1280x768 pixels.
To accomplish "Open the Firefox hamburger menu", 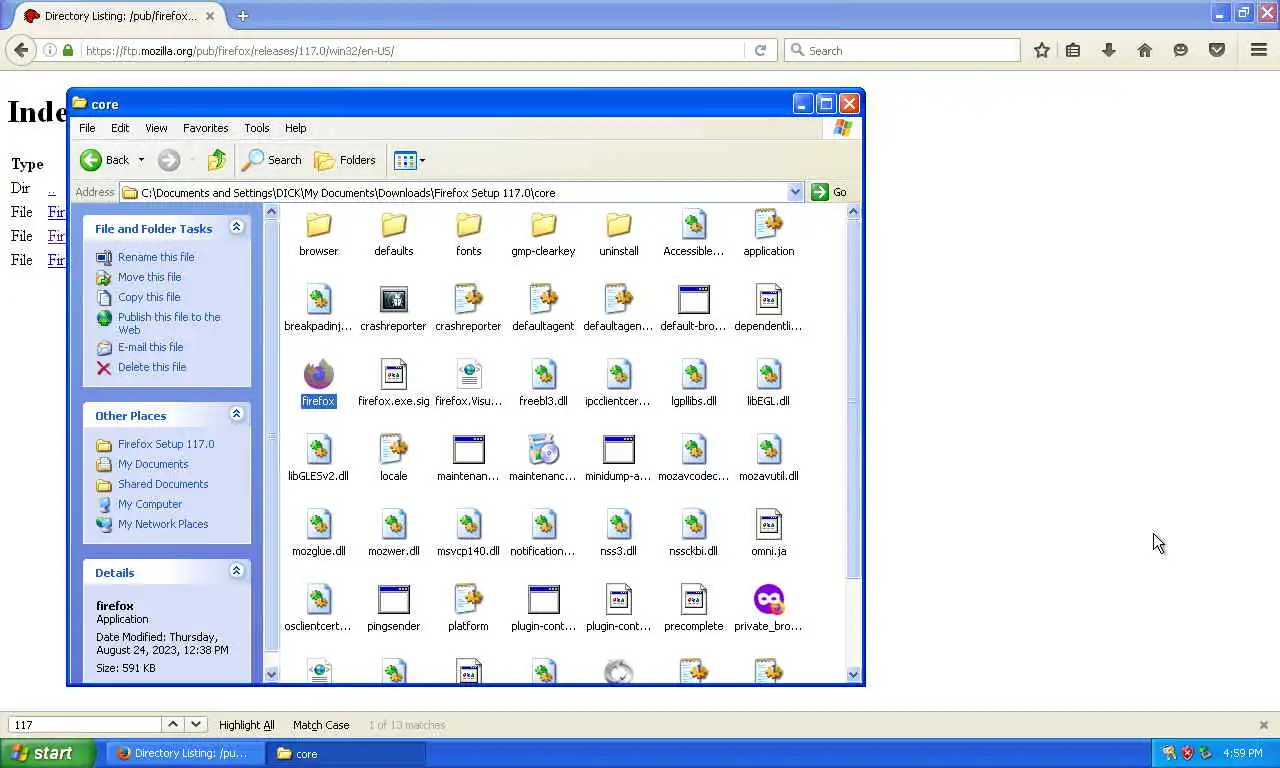I will click(1258, 50).
